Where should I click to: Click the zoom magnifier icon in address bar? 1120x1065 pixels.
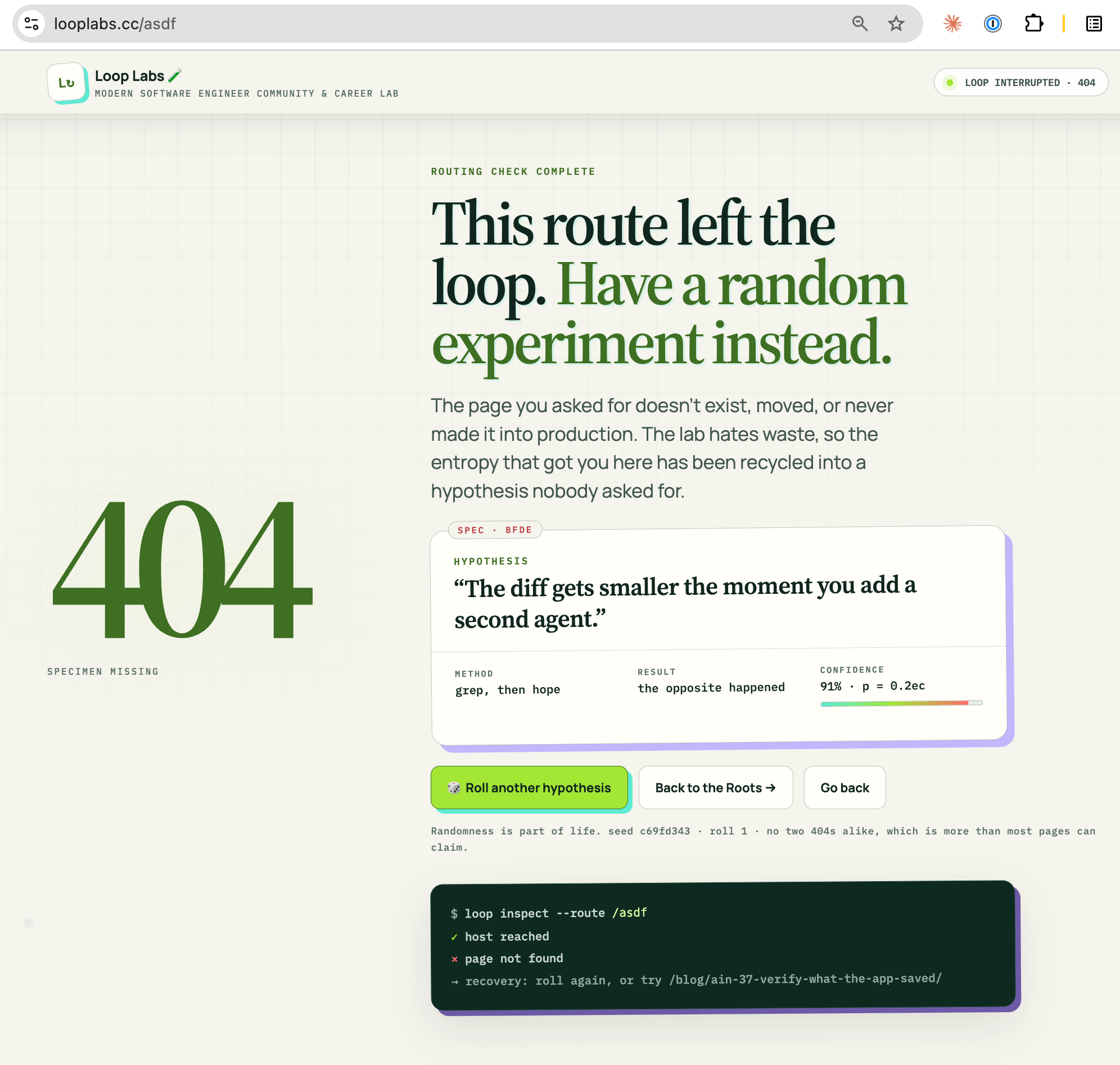(860, 24)
